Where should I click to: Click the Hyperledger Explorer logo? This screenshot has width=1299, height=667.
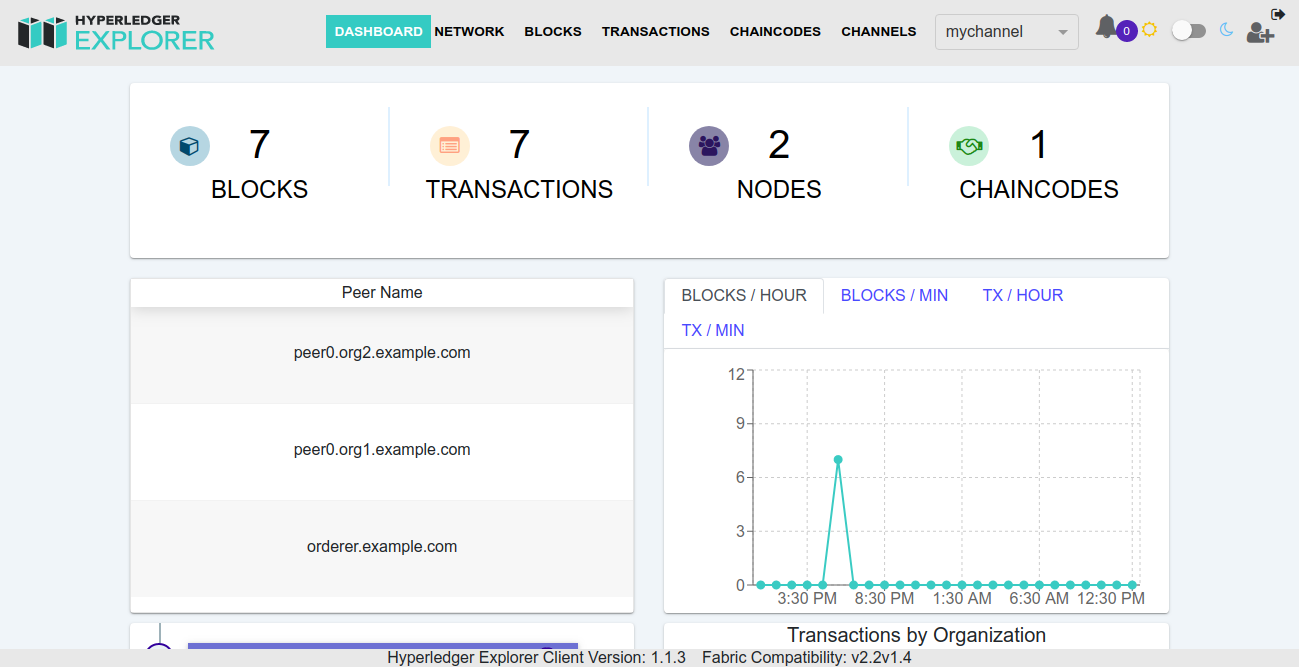115,32
